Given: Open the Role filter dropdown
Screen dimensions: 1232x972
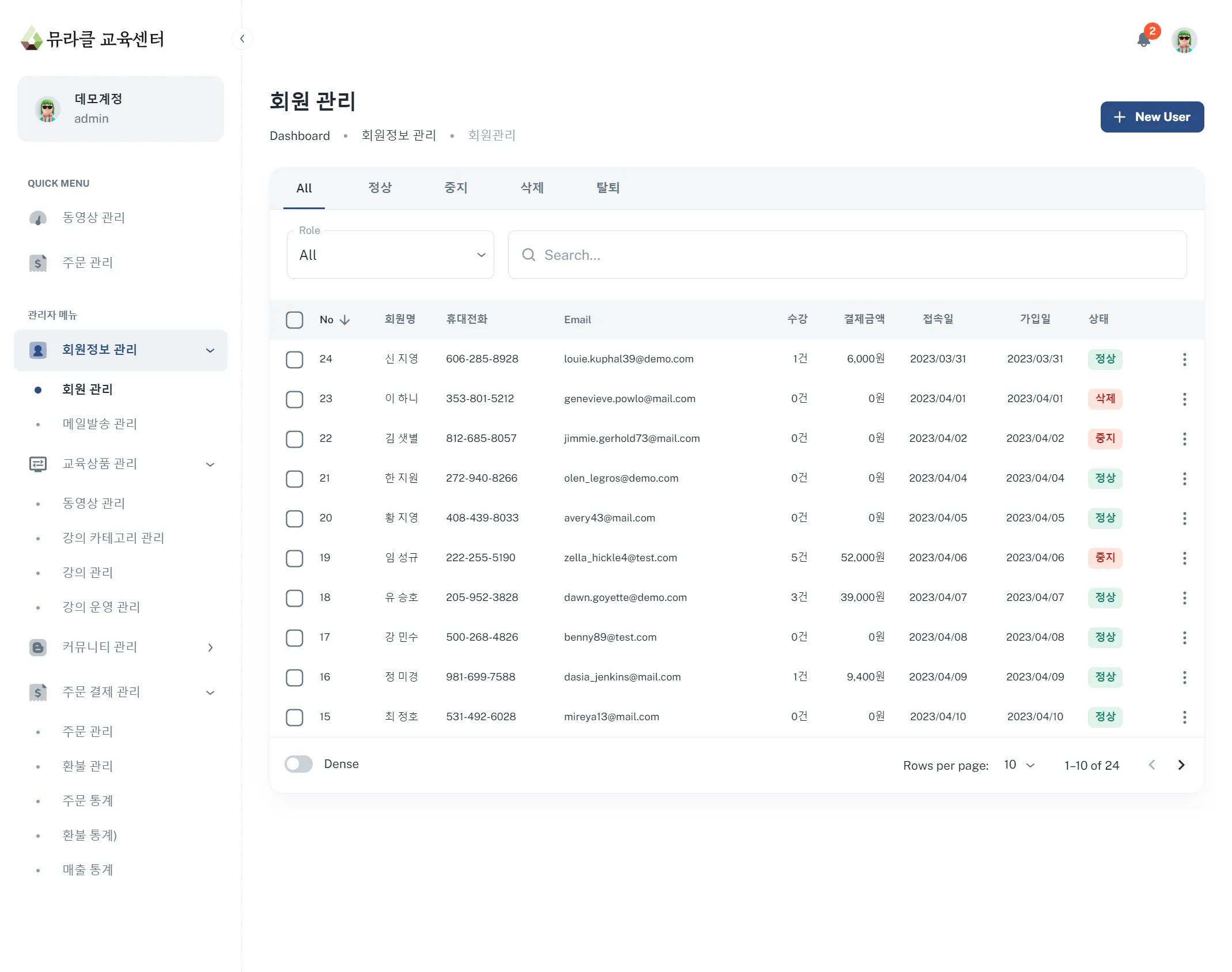Looking at the screenshot, I should pos(390,255).
